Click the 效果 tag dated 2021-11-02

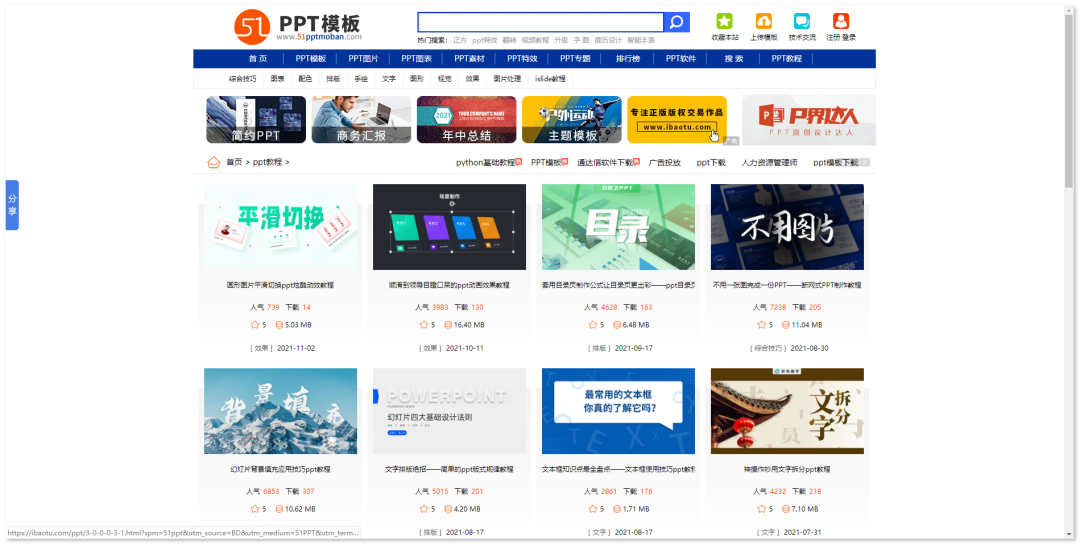pyautogui.click(x=261, y=348)
